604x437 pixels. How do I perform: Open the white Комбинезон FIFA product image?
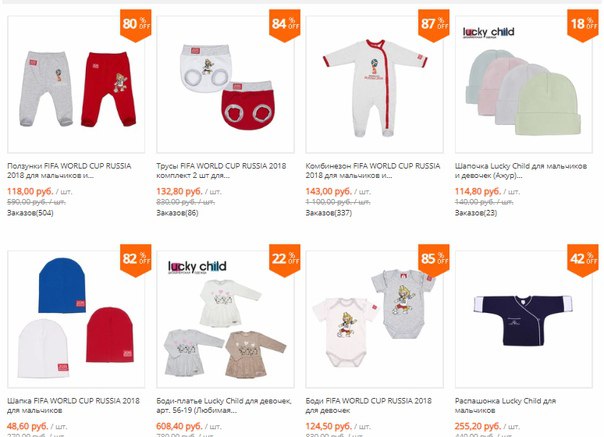374,85
